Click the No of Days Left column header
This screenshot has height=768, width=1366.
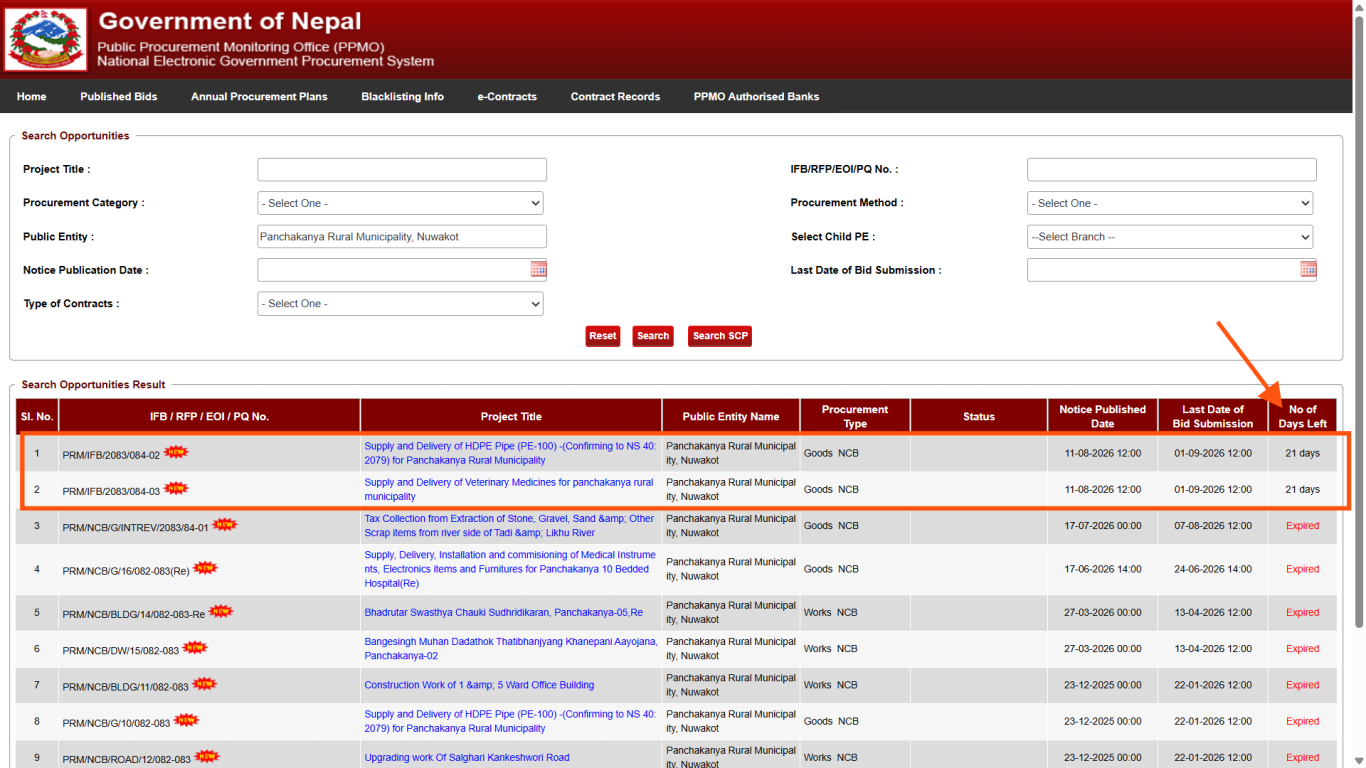tap(1302, 416)
